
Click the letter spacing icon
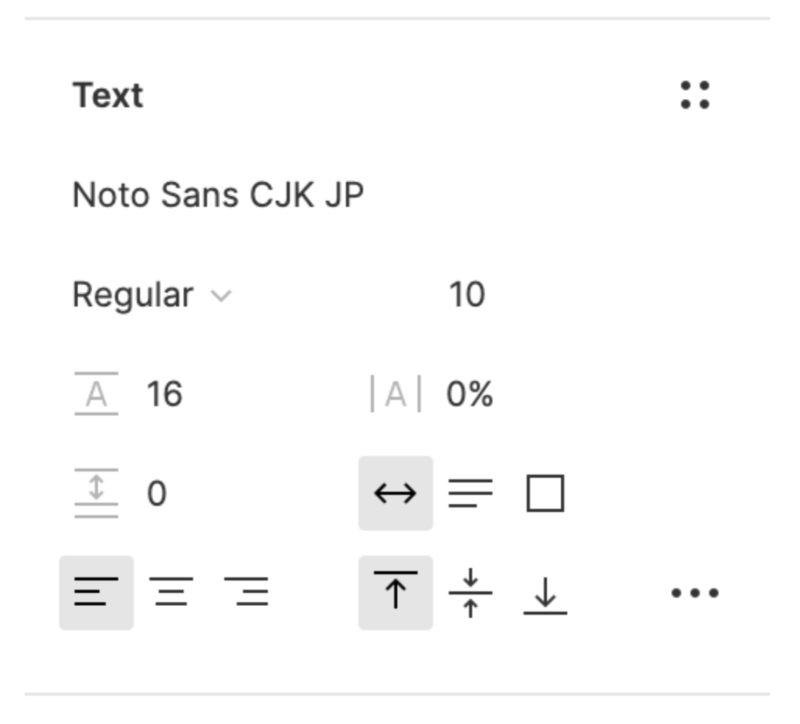pos(395,394)
